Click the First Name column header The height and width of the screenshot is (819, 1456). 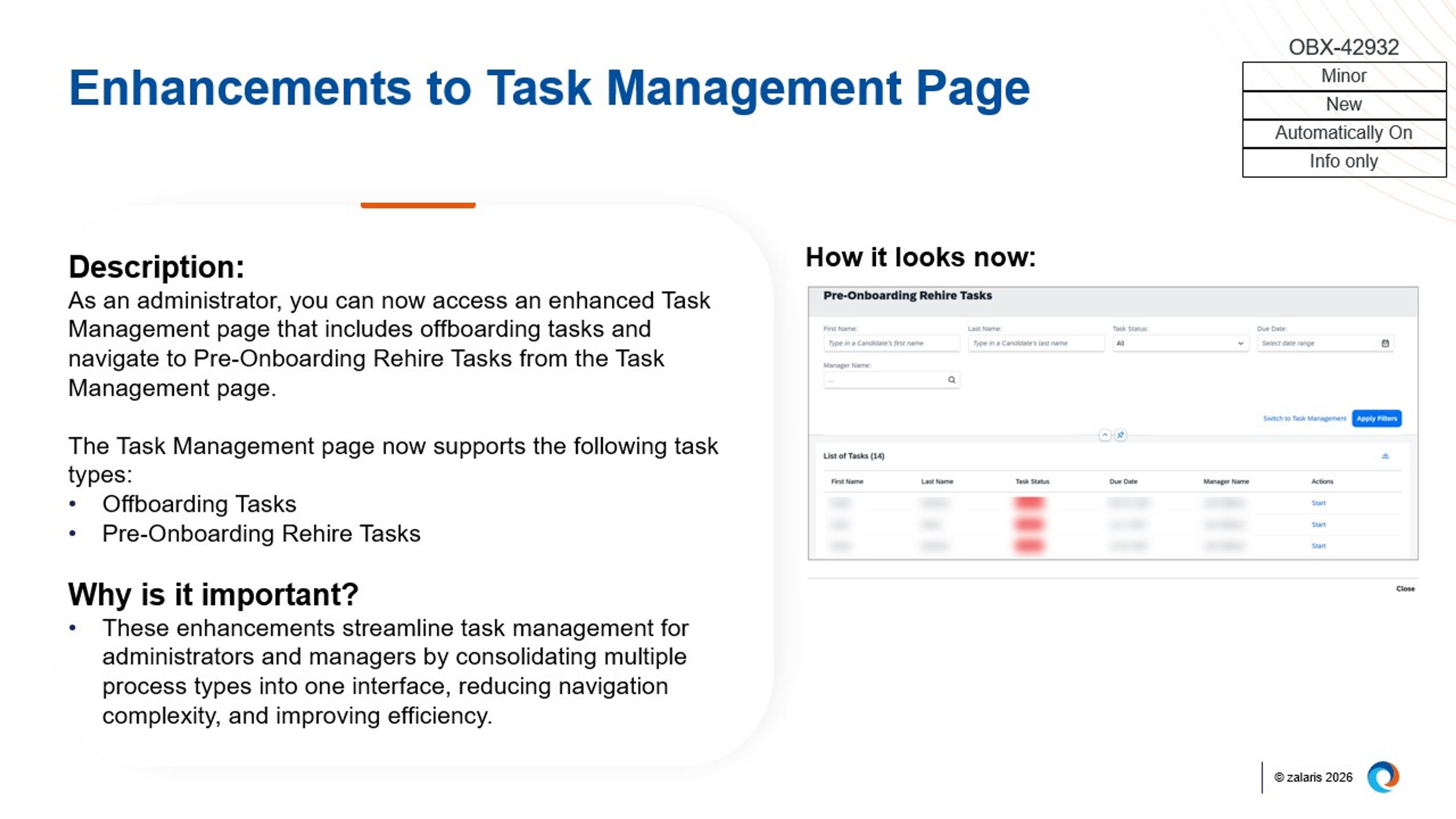tap(847, 482)
